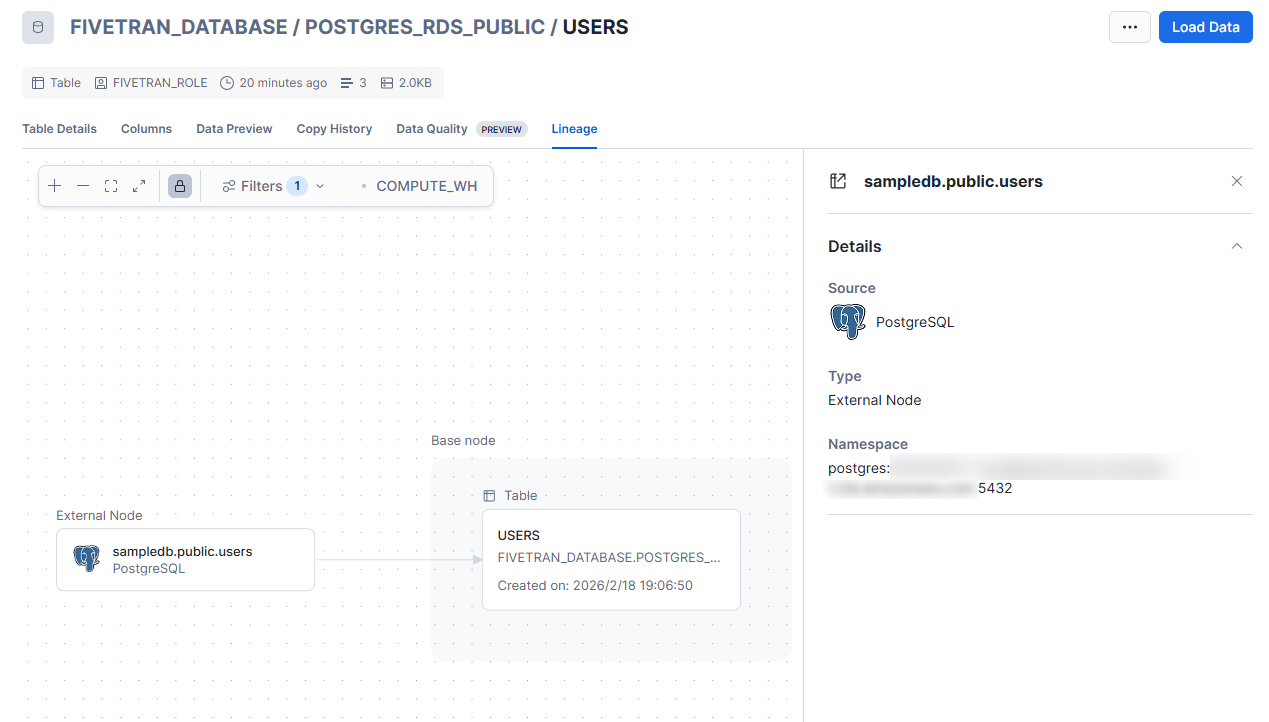Image resolution: width=1269 pixels, height=722 pixels.
Task: Fit the lineage graph to view
Action: (111, 186)
